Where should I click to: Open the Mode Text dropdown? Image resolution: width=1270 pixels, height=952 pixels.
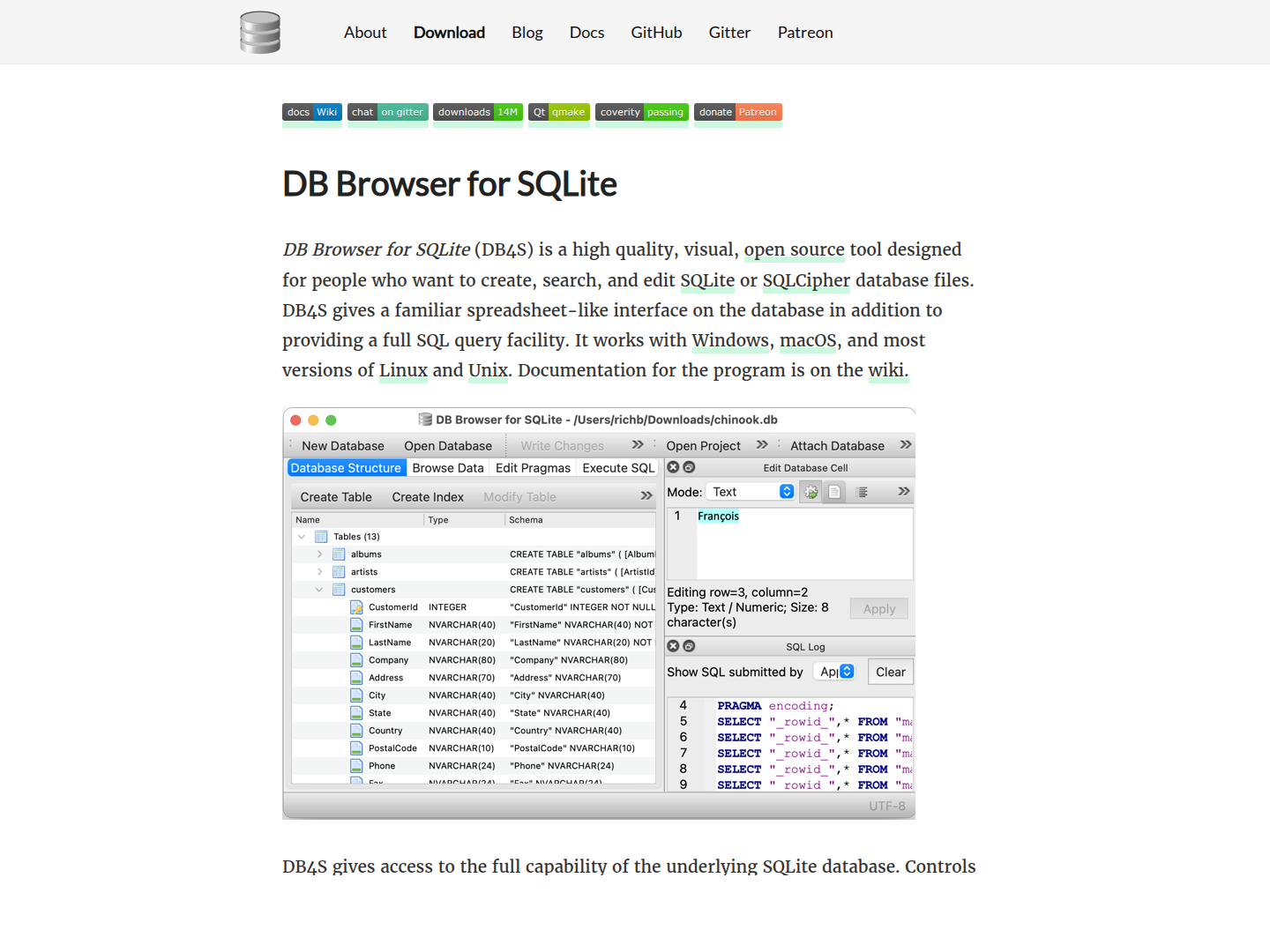coord(751,492)
